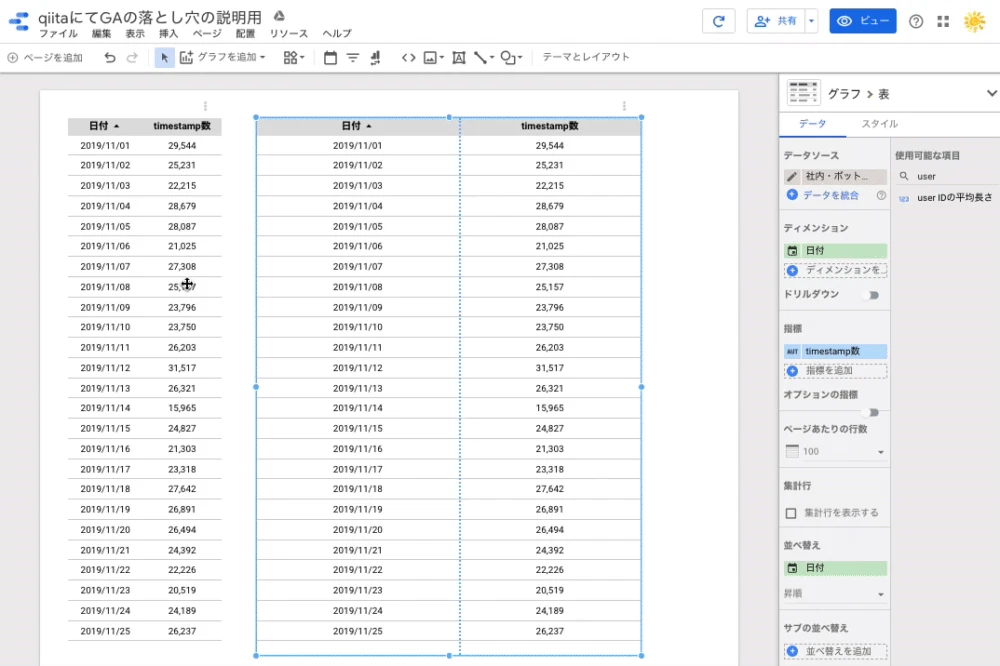Click the pencil edit data source icon
Image resolution: width=1000 pixels, height=666 pixels.
coord(791,176)
